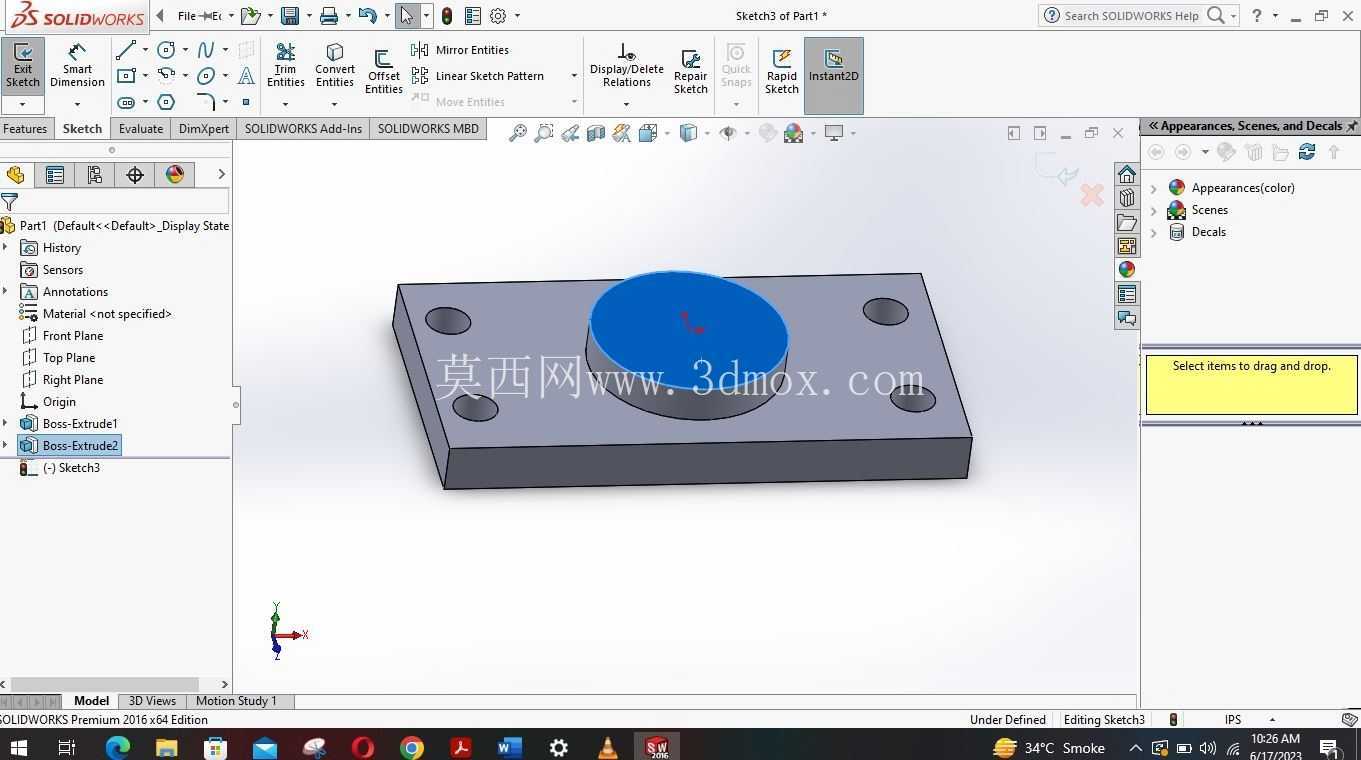This screenshot has height=760, width=1361.
Task: Expand the Scenes tree node
Action: [1154, 210]
